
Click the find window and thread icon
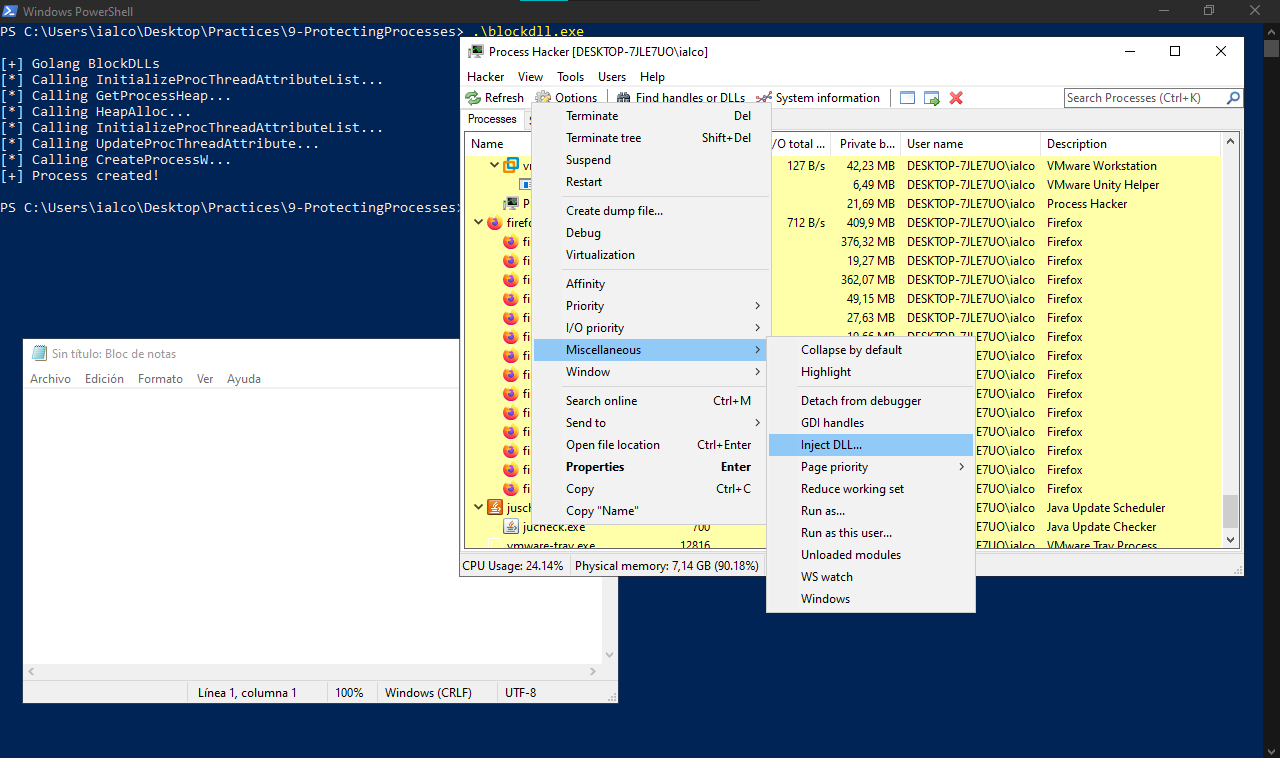pyautogui.click(x=932, y=98)
